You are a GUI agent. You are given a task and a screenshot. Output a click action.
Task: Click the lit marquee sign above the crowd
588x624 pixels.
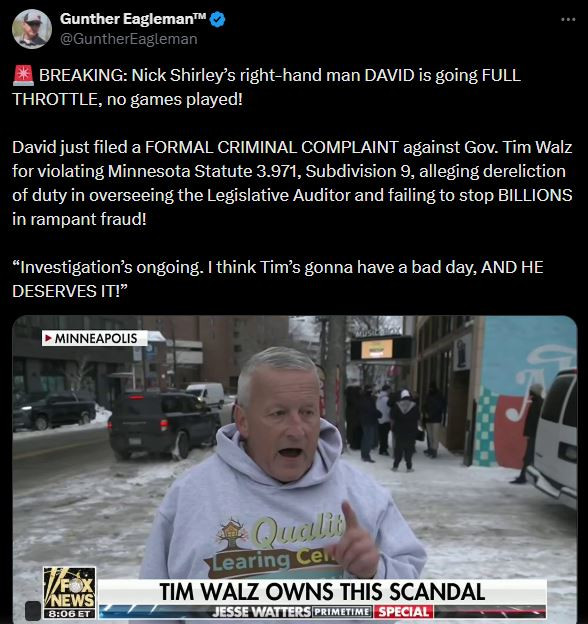click(377, 349)
